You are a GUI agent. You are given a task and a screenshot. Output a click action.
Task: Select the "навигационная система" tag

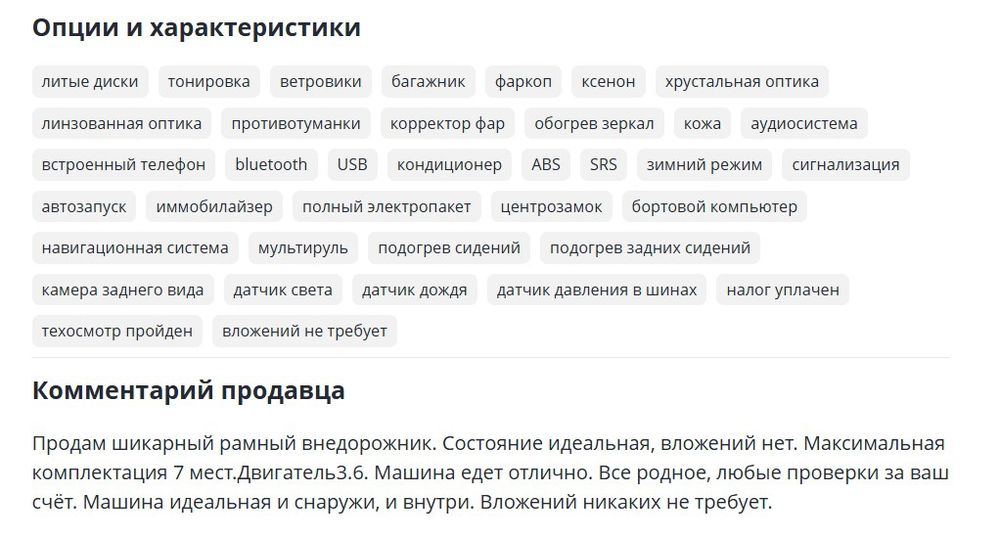[135, 248]
